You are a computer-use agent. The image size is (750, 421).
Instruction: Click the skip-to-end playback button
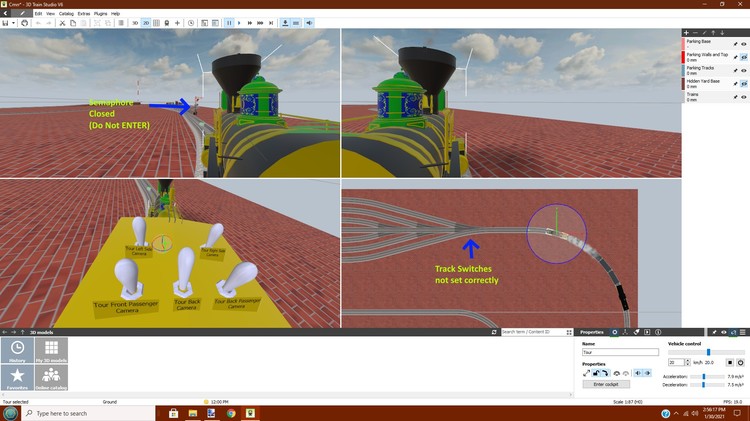[271, 23]
